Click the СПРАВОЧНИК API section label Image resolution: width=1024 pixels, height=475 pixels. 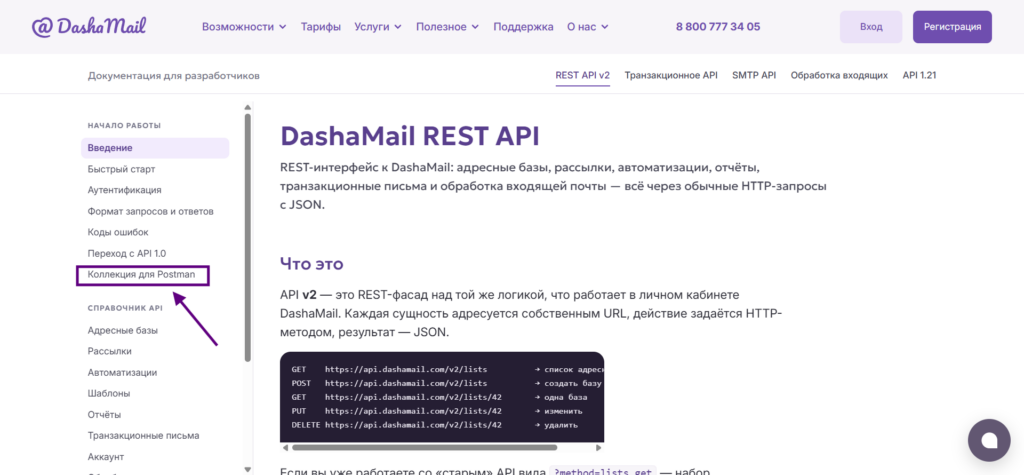(125, 308)
